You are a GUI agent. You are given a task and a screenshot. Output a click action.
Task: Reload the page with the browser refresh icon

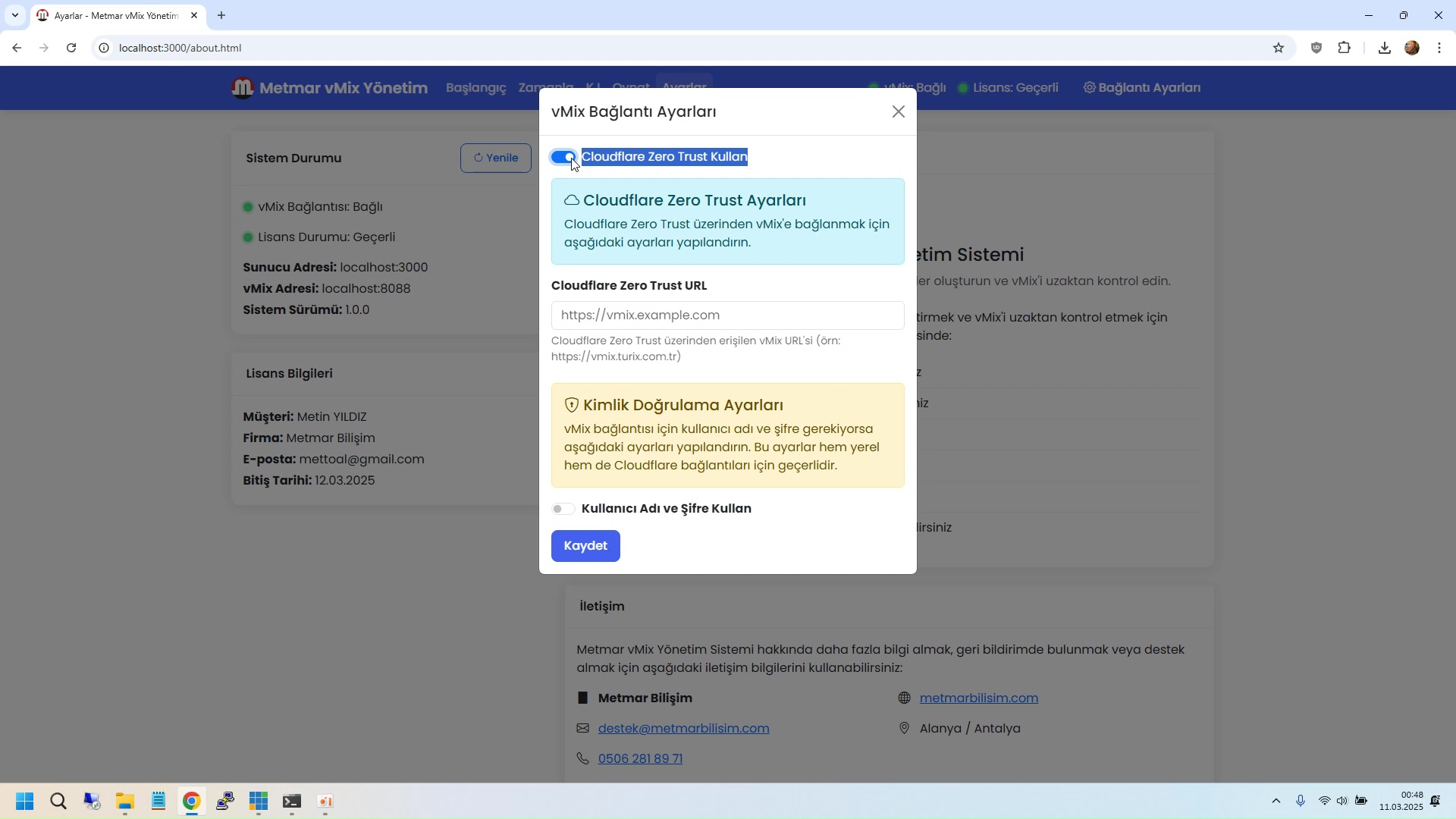coord(71,48)
